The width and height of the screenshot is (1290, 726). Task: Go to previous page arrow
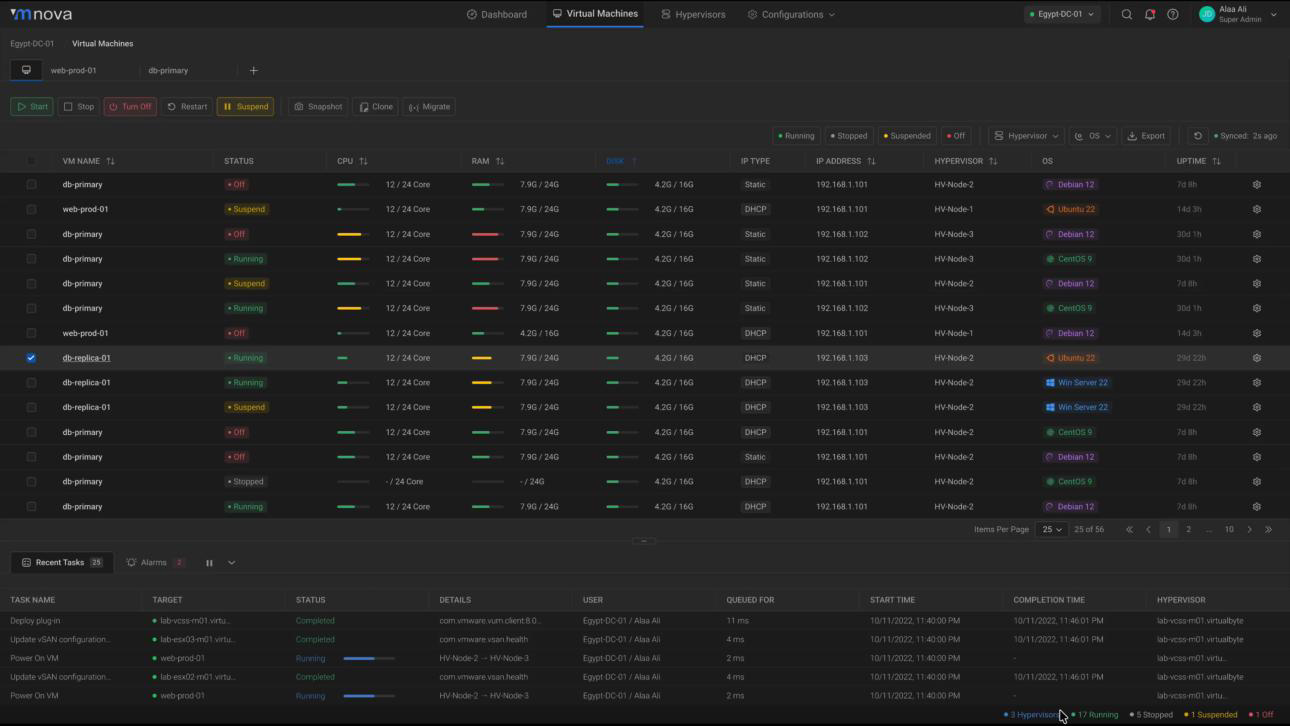(1148, 529)
